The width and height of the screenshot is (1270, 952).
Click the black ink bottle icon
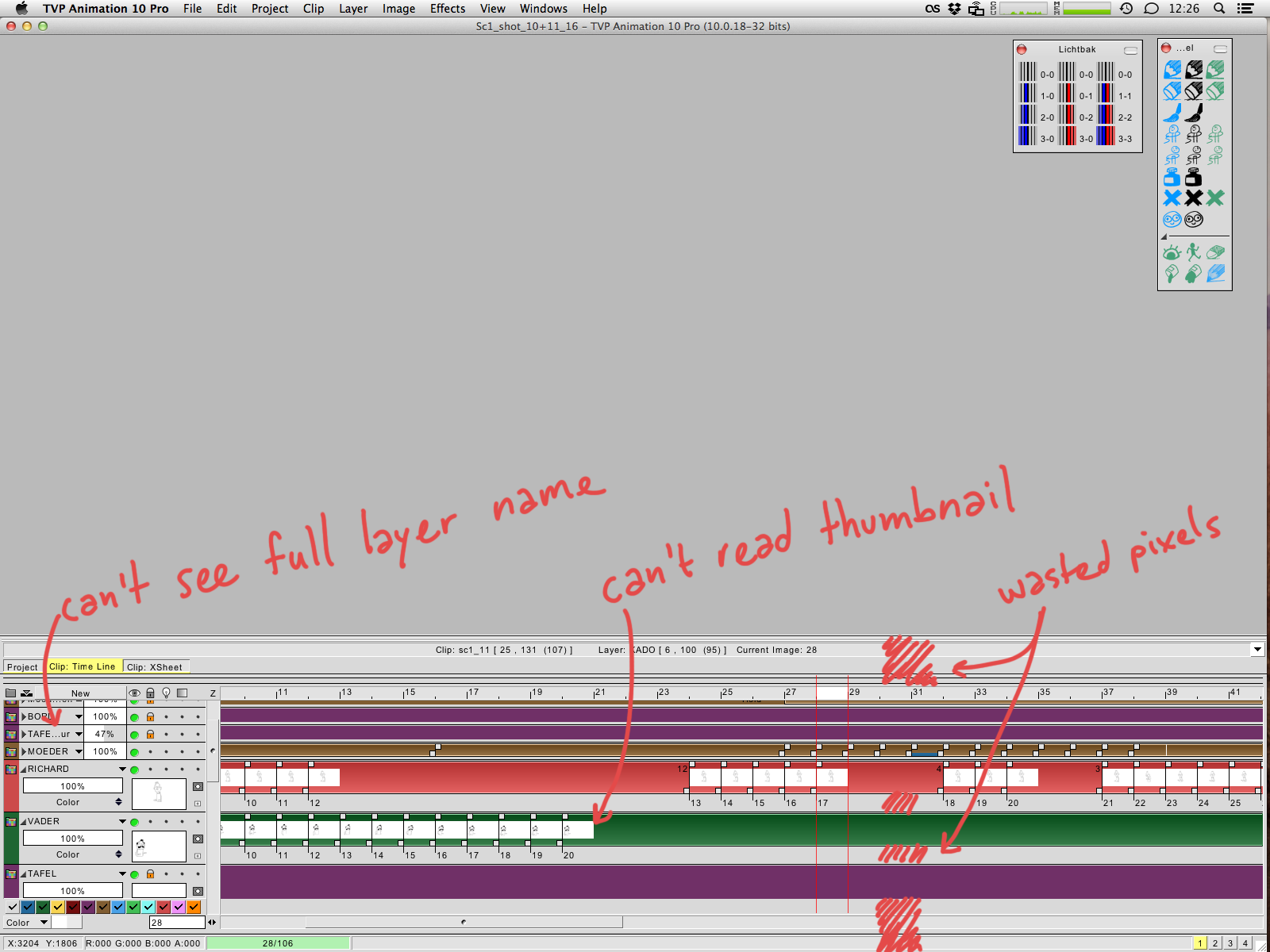click(1194, 177)
